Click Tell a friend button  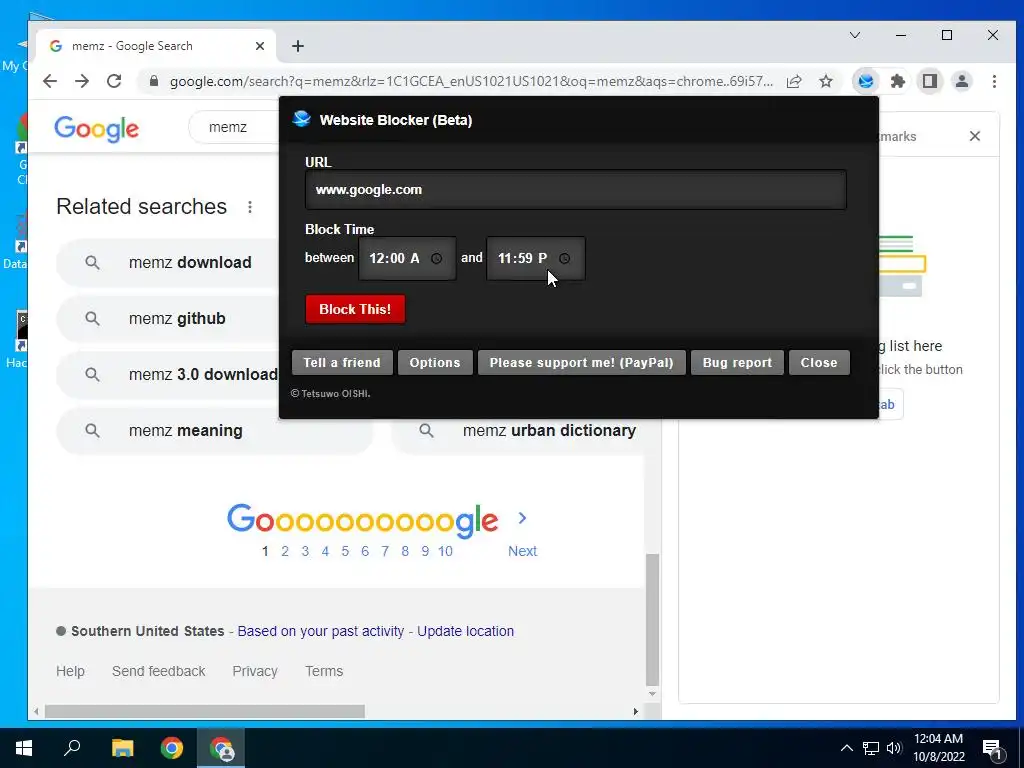[x=342, y=362]
